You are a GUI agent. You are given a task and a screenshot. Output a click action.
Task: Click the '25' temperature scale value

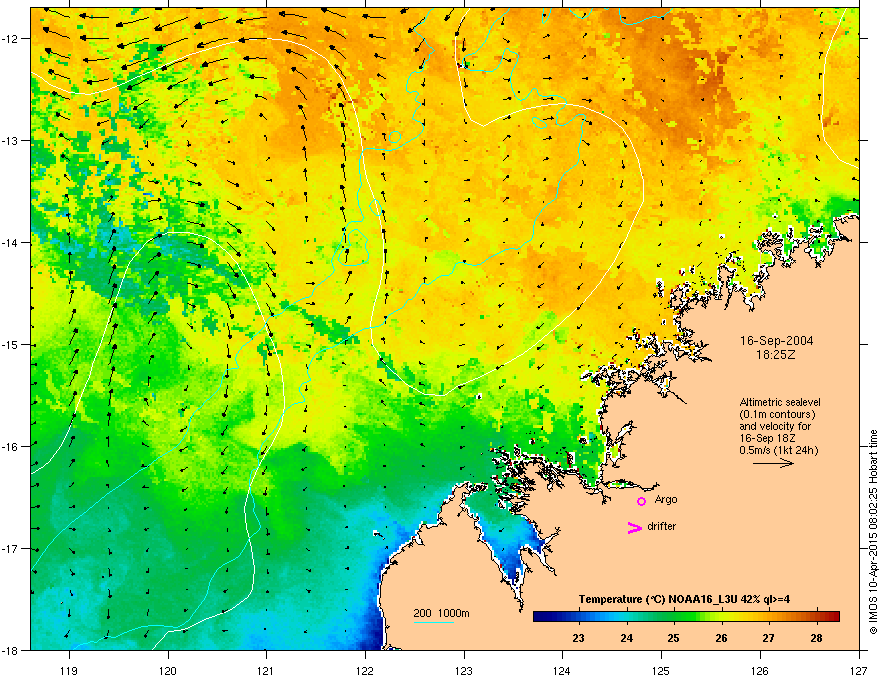[673, 638]
